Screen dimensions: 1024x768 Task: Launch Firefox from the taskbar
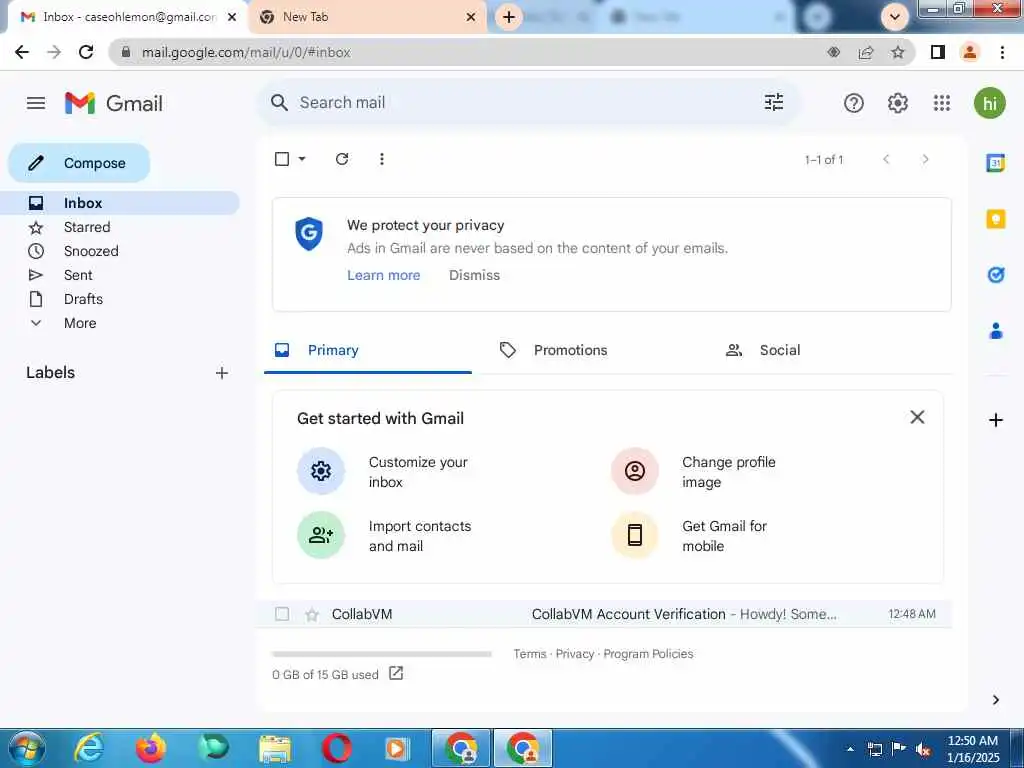tap(151, 748)
